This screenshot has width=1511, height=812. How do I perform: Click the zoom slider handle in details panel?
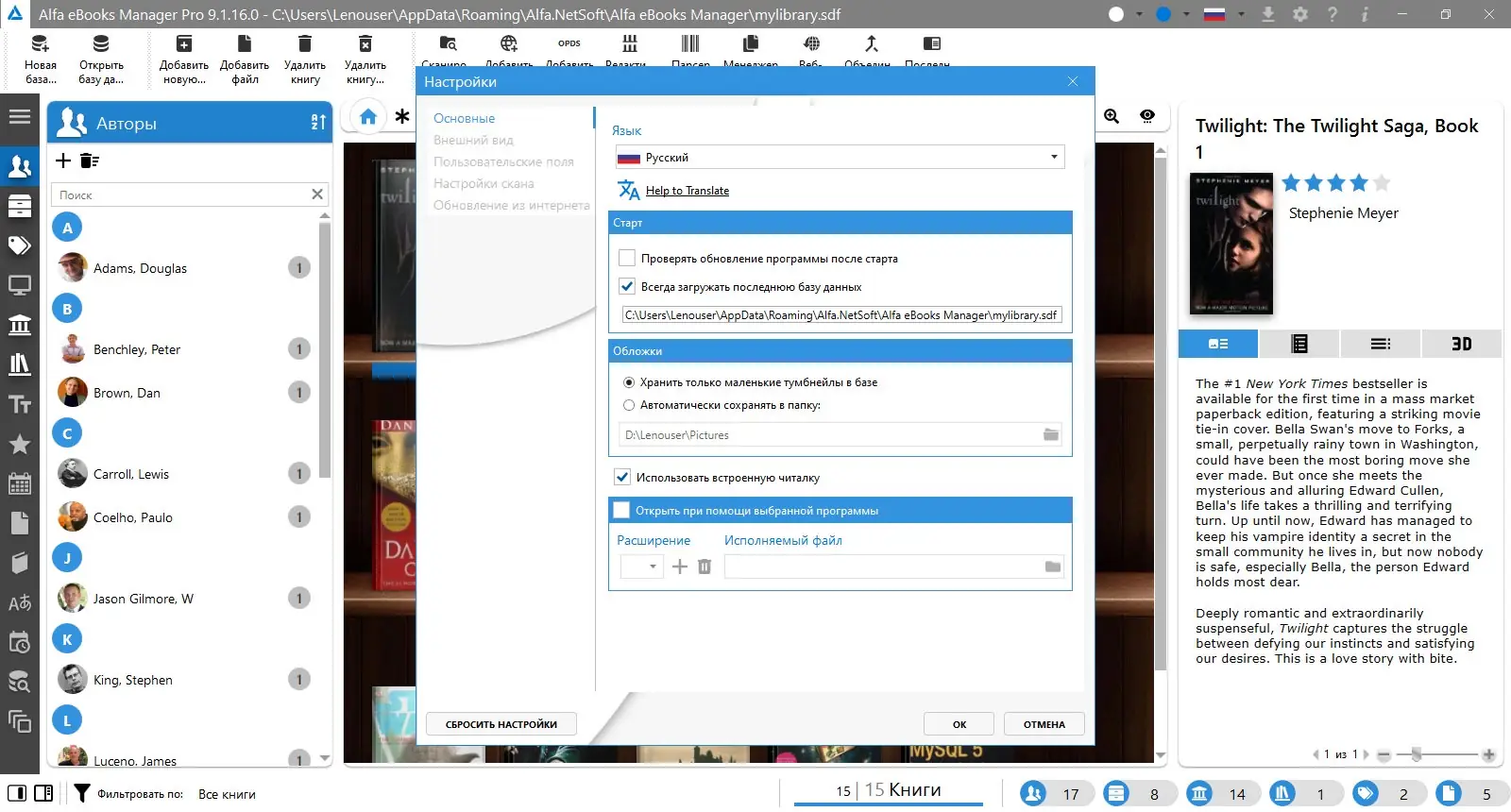coord(1416,754)
